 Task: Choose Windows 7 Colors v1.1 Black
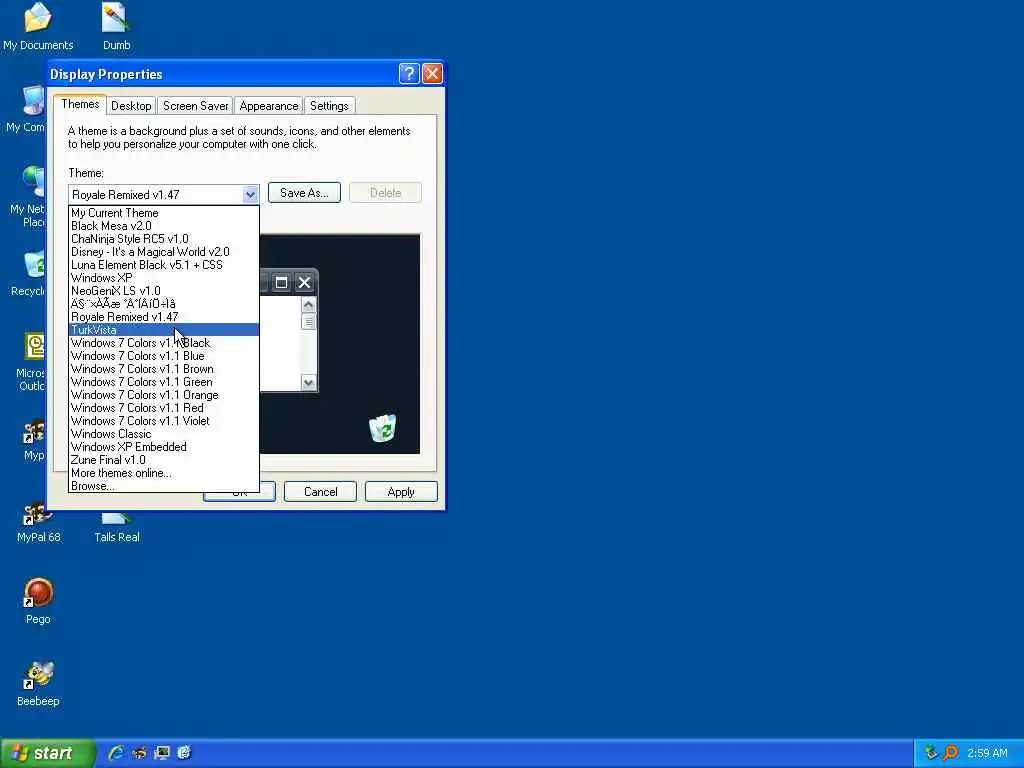163,343
